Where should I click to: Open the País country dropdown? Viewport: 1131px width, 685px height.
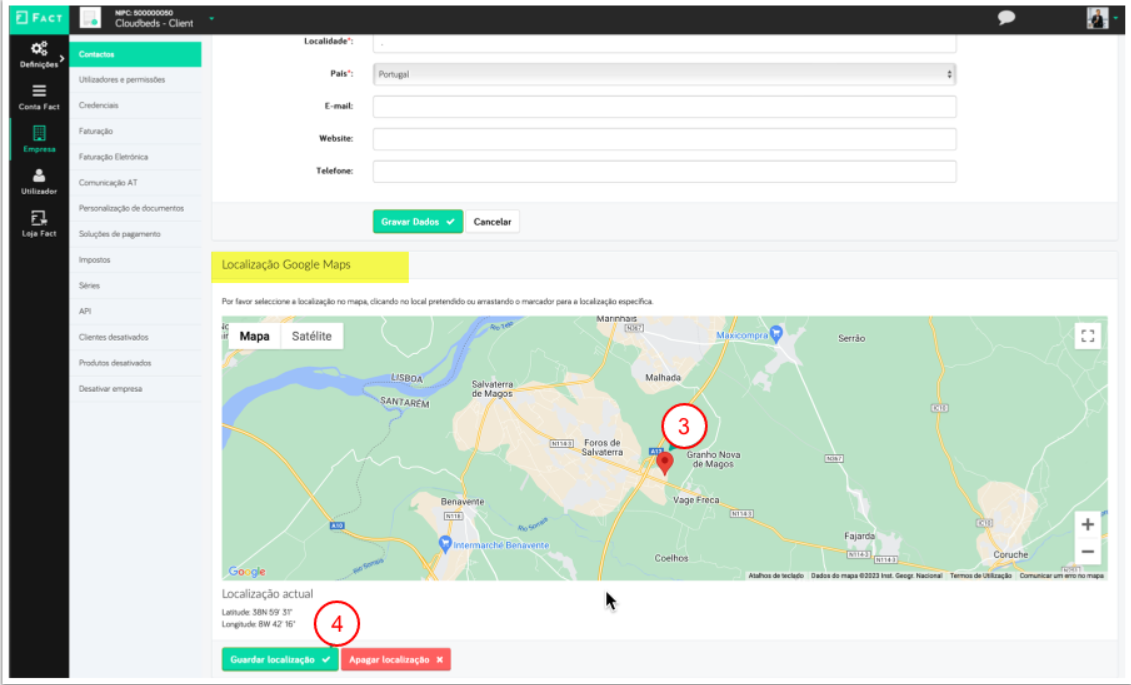[x=664, y=74]
